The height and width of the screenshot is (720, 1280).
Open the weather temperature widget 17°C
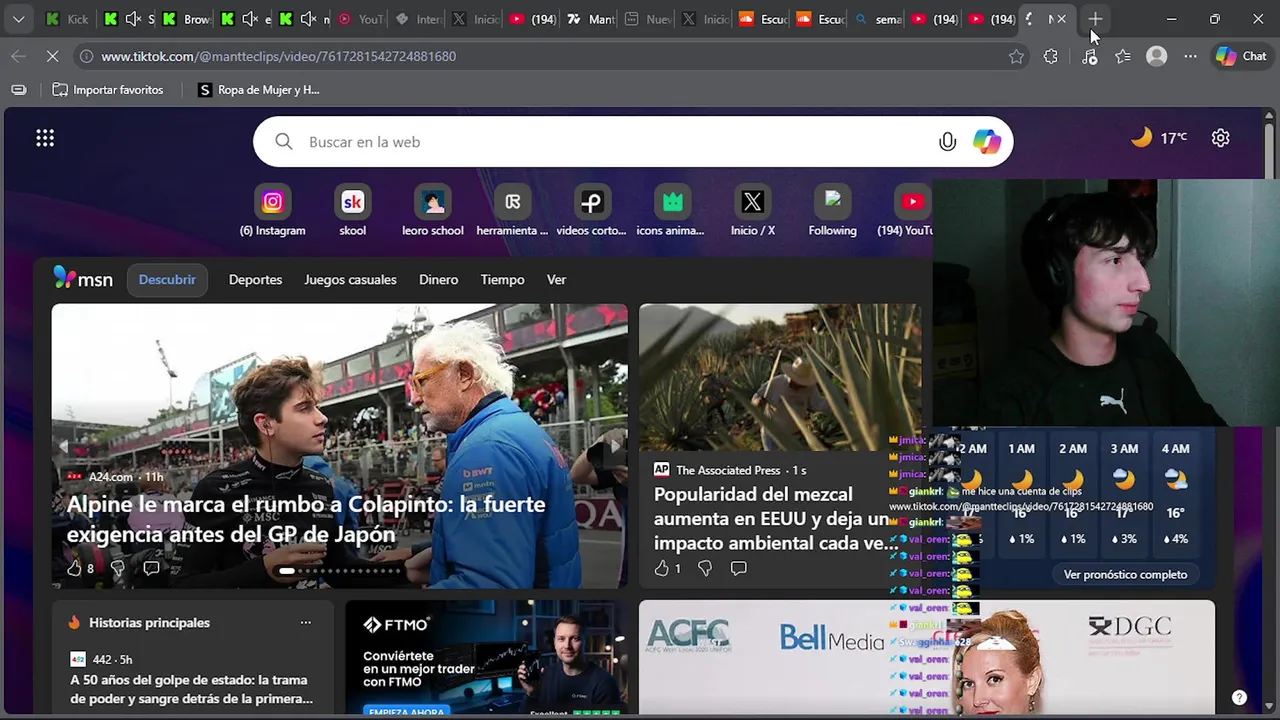(x=1159, y=138)
